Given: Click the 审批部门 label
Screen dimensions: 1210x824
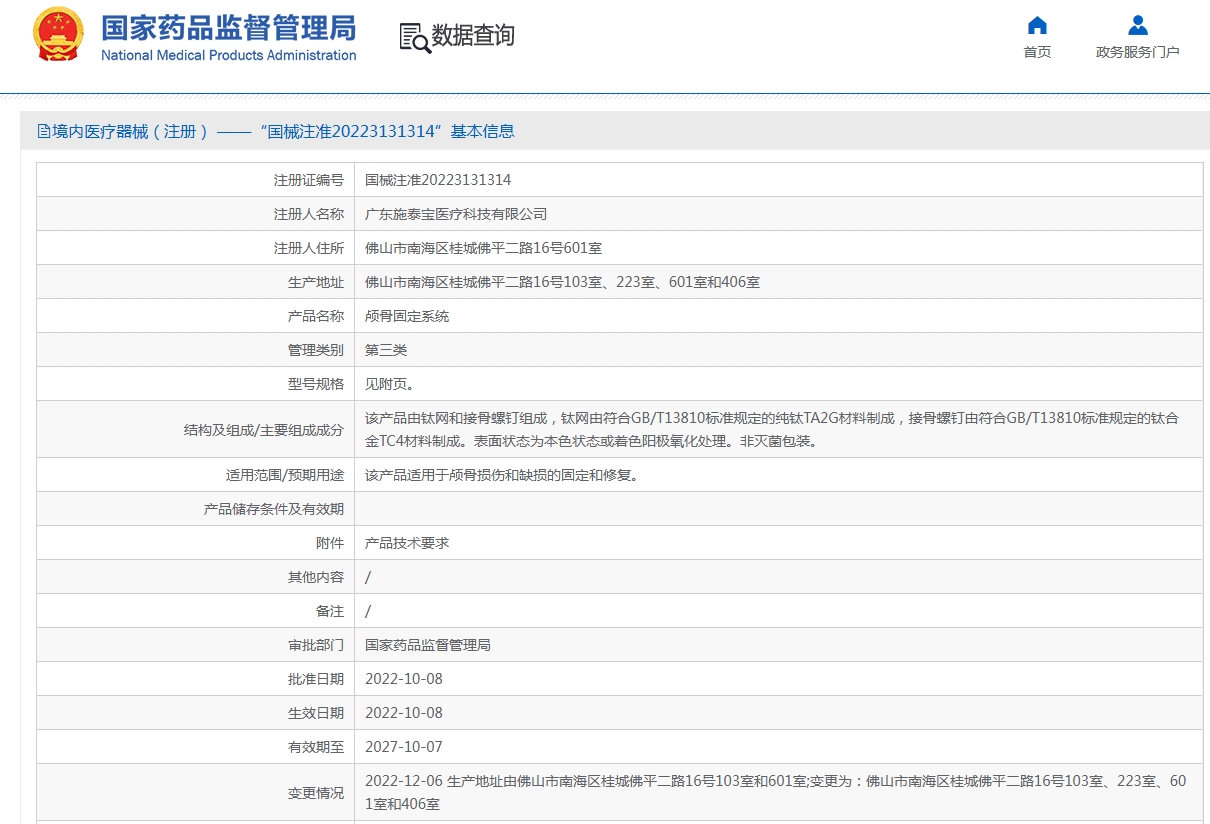Looking at the screenshot, I should 316,645.
